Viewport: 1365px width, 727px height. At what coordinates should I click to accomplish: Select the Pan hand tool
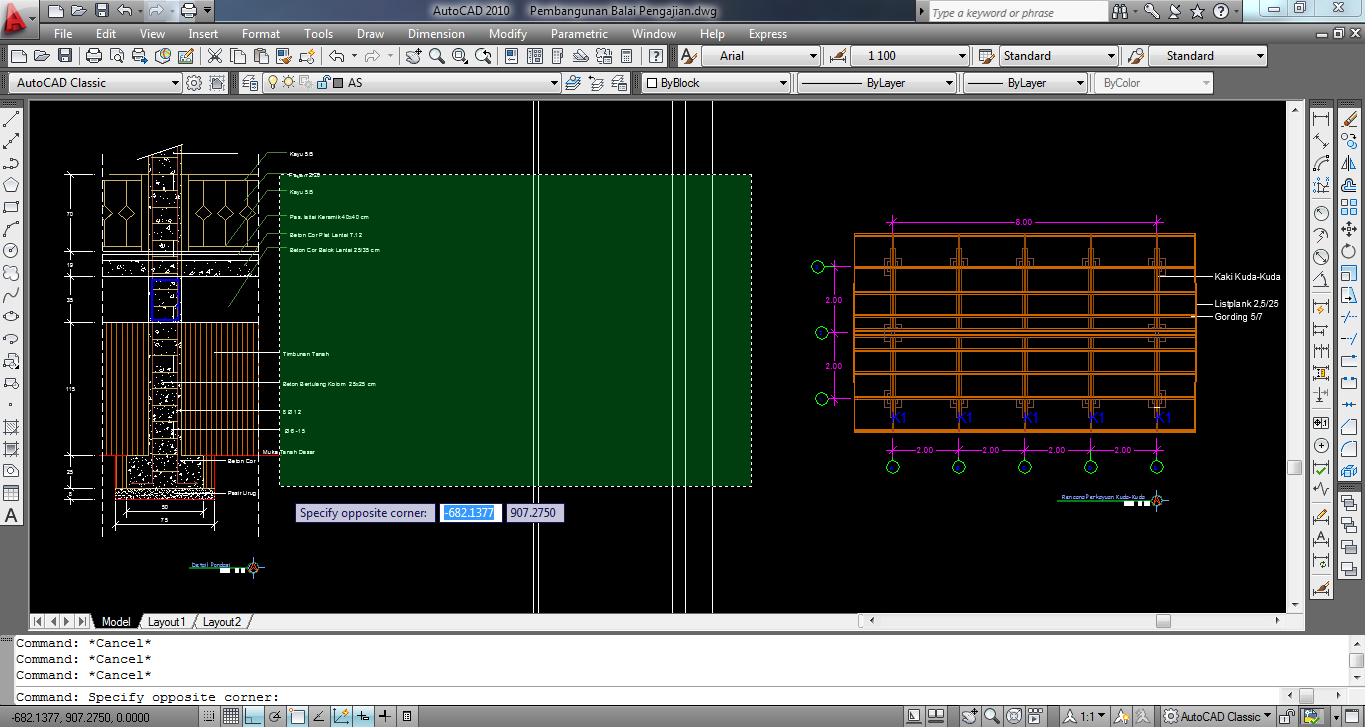point(413,56)
